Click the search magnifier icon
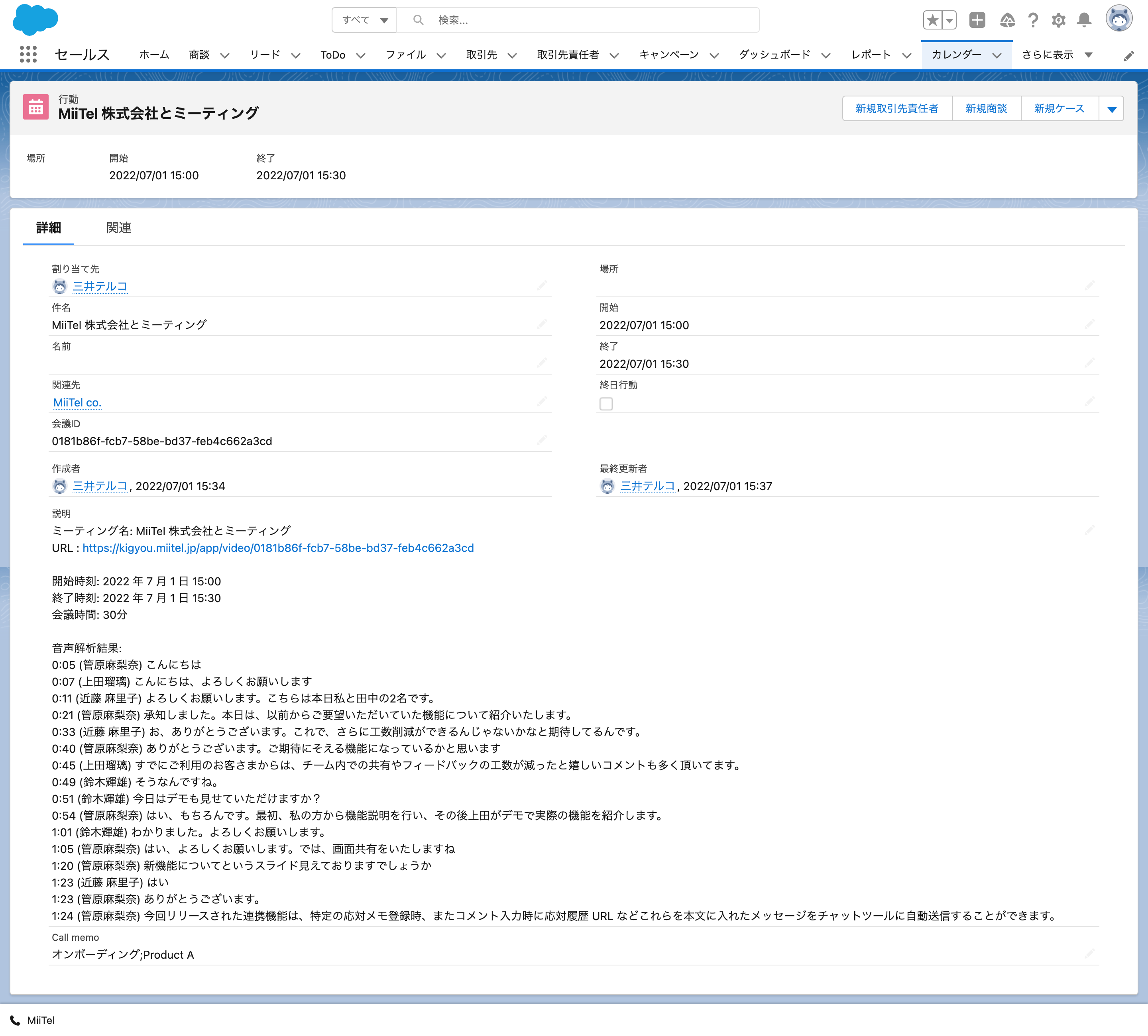 [x=418, y=20]
